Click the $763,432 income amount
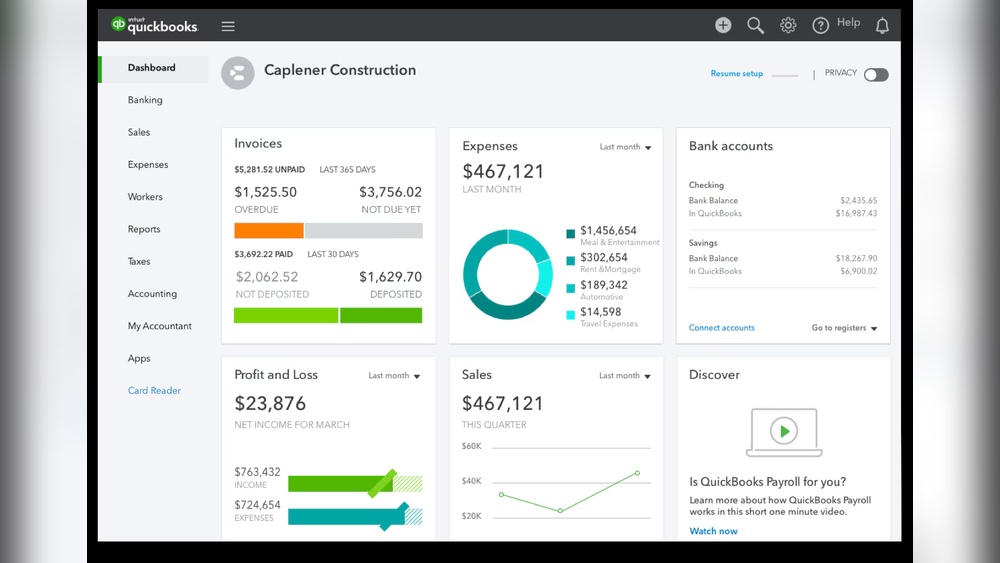The height and width of the screenshot is (563, 1000). (257, 472)
